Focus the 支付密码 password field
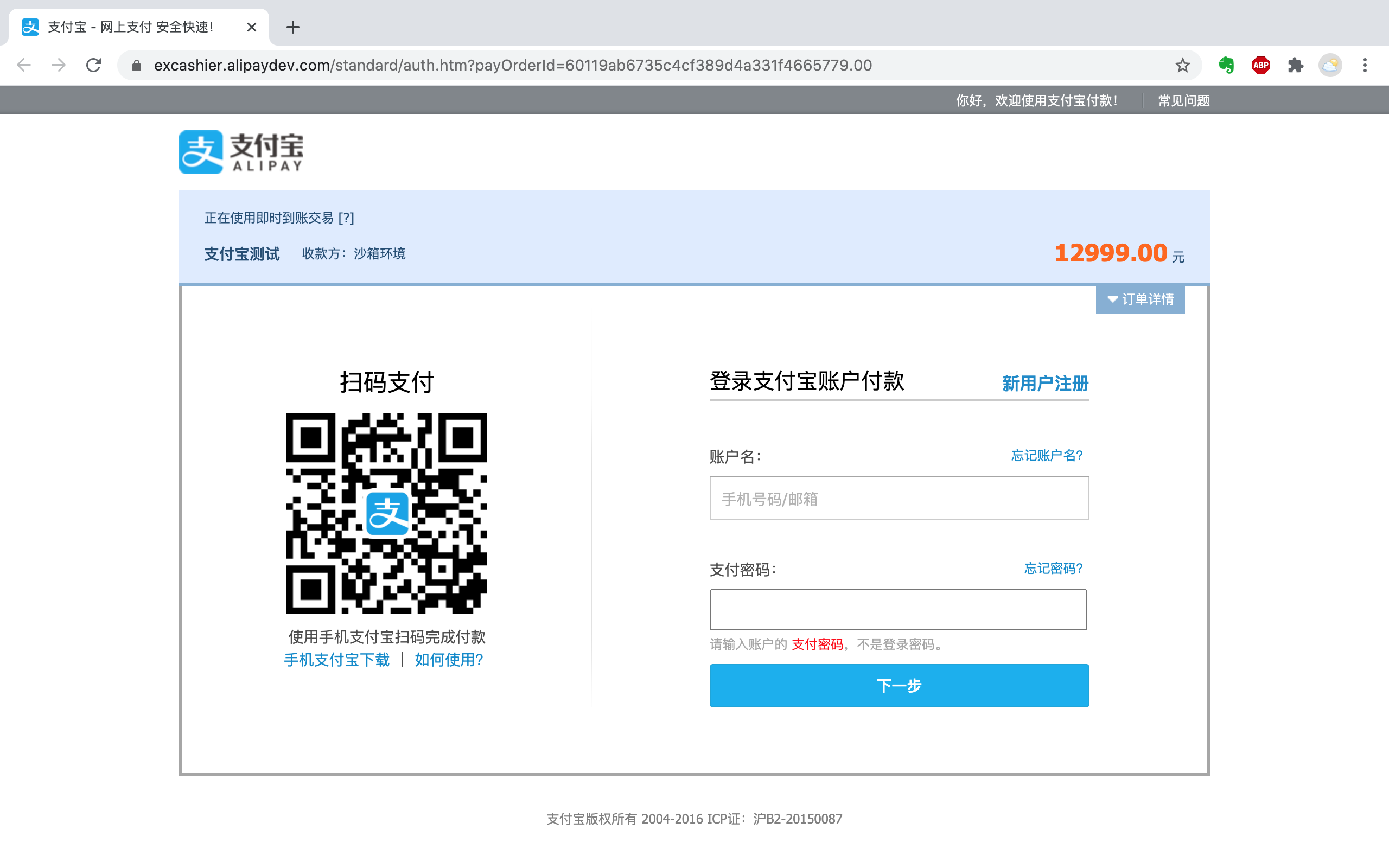This screenshot has height=868, width=1389. [x=897, y=610]
